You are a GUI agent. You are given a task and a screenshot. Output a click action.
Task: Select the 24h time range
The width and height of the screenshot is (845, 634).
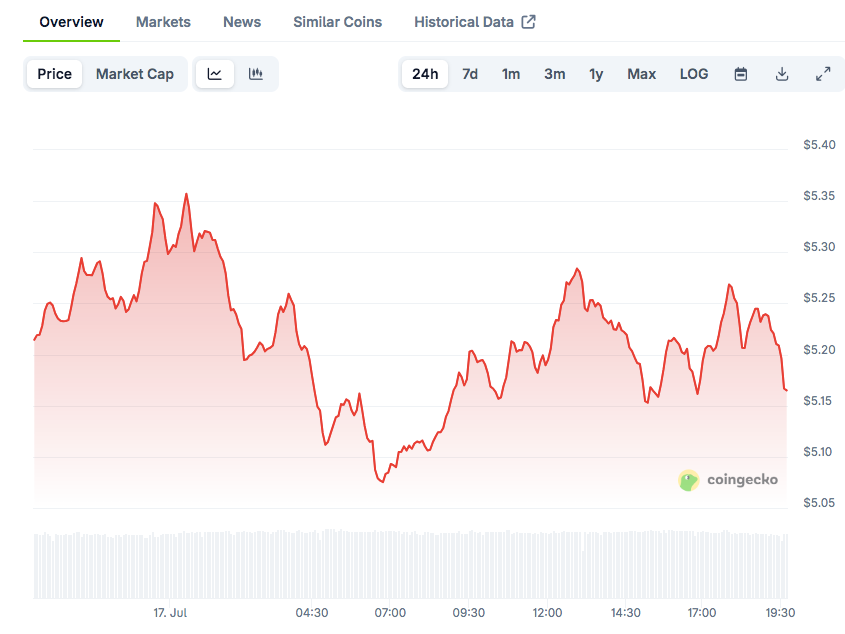[x=425, y=74]
